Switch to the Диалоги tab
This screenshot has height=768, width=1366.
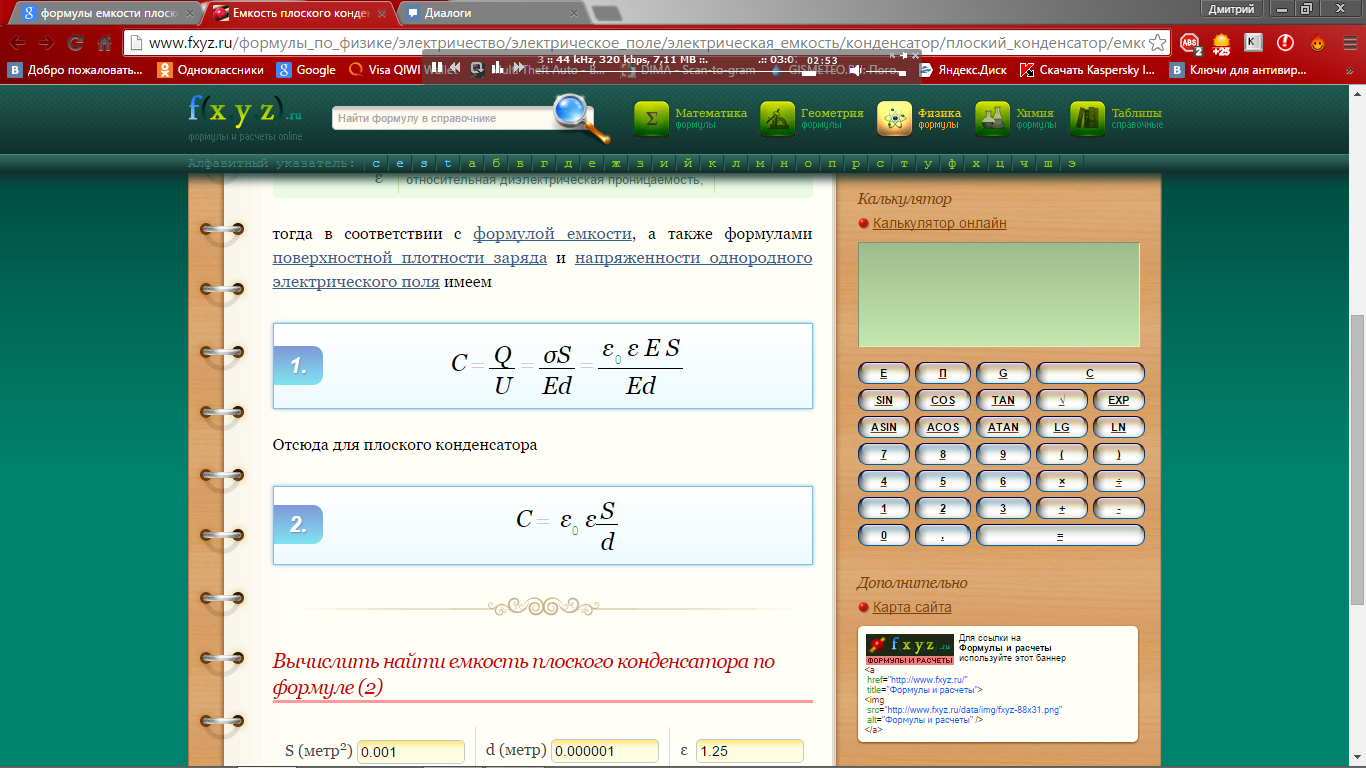[x=490, y=14]
